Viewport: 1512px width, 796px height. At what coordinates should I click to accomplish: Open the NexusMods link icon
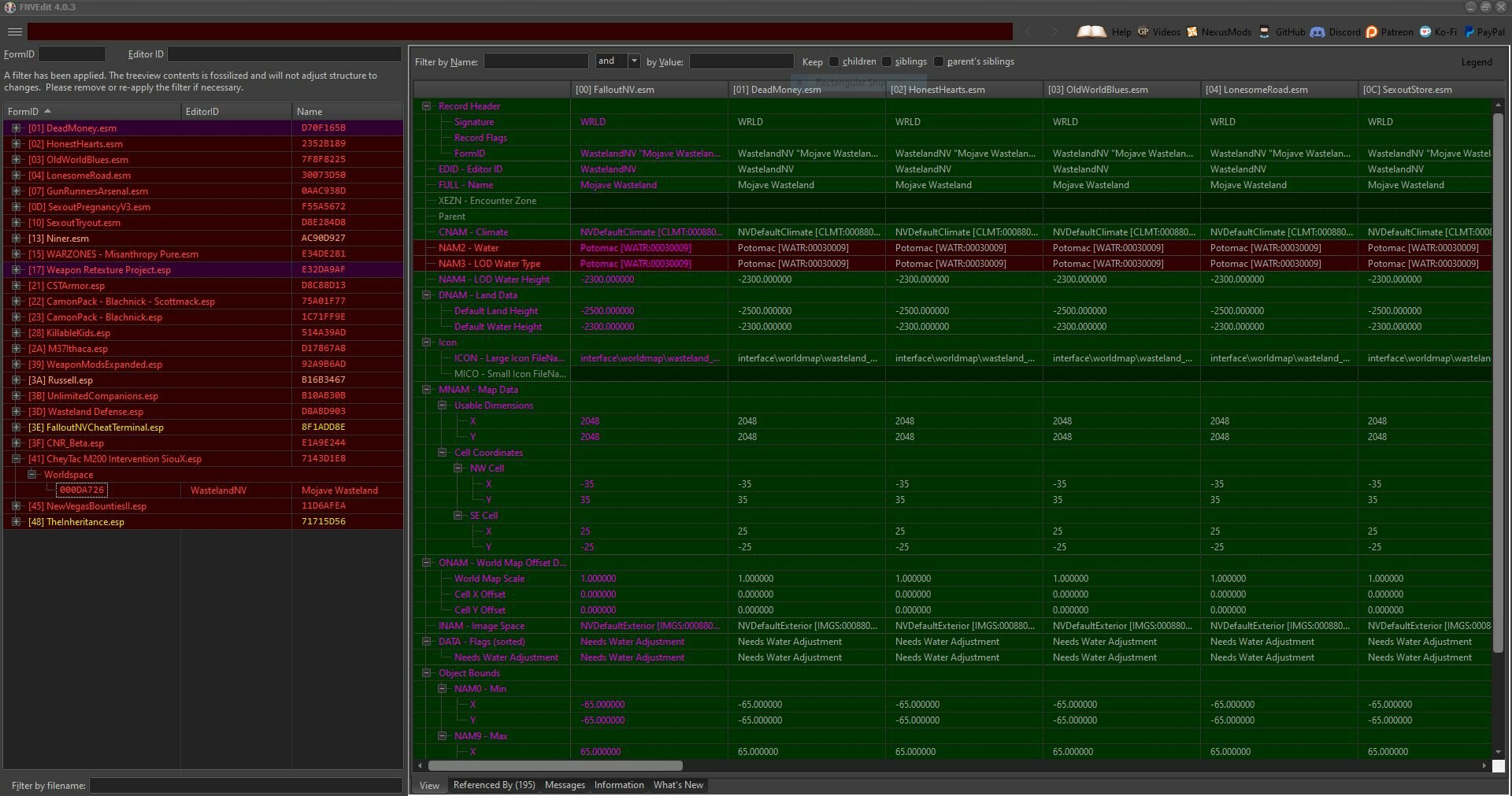pyautogui.click(x=1192, y=31)
